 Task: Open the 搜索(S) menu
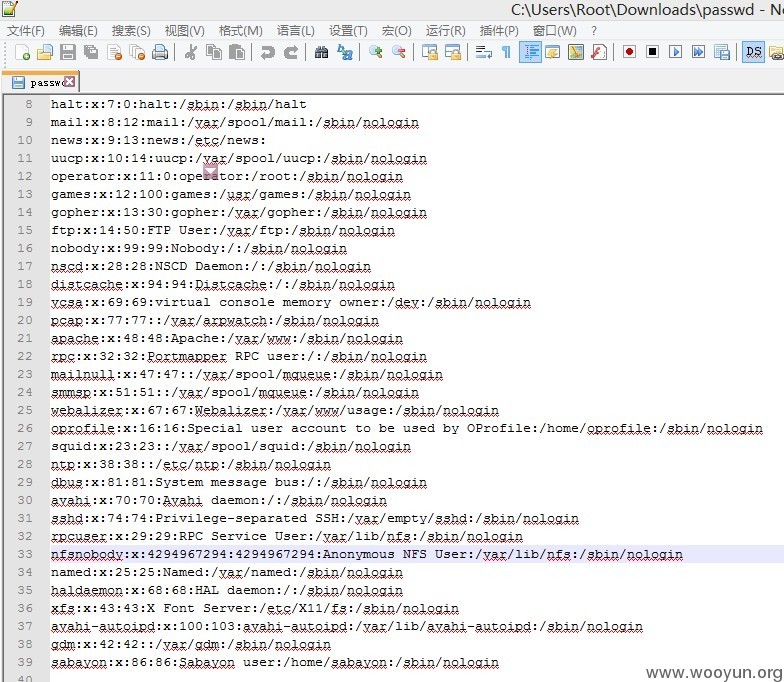(x=131, y=31)
